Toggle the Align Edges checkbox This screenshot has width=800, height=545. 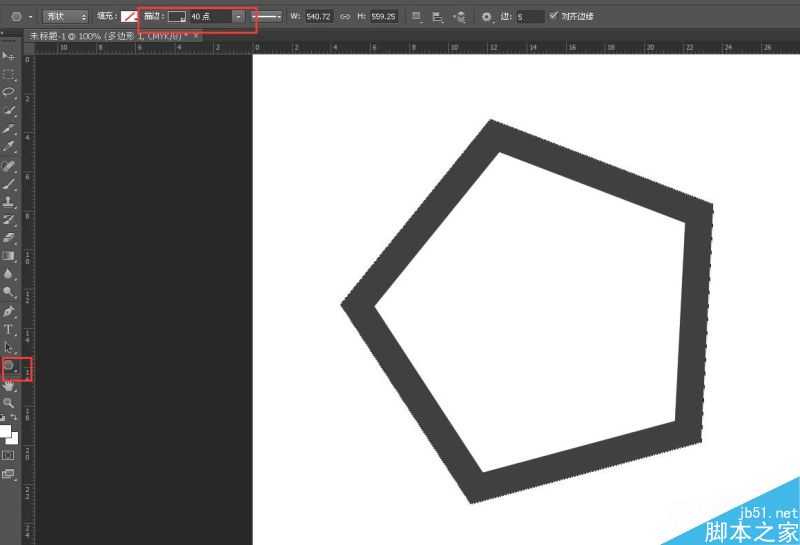tap(554, 16)
